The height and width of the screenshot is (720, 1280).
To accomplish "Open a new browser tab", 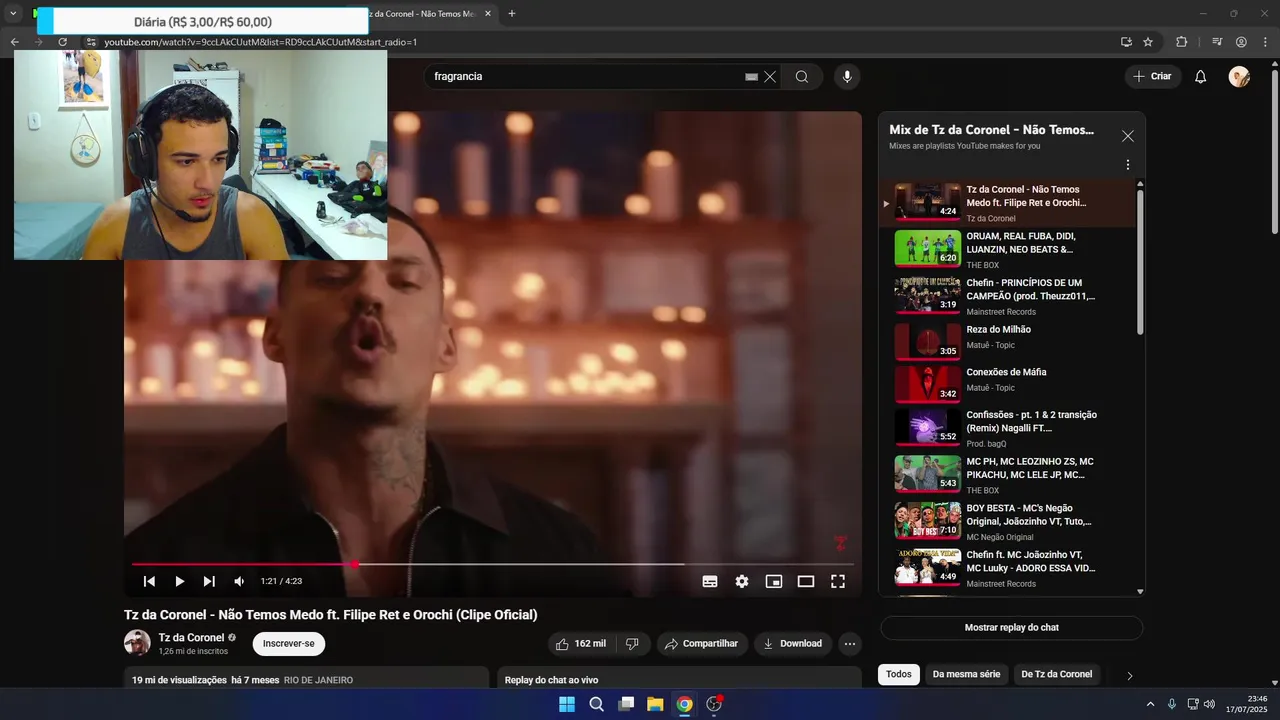I will click(x=512, y=14).
